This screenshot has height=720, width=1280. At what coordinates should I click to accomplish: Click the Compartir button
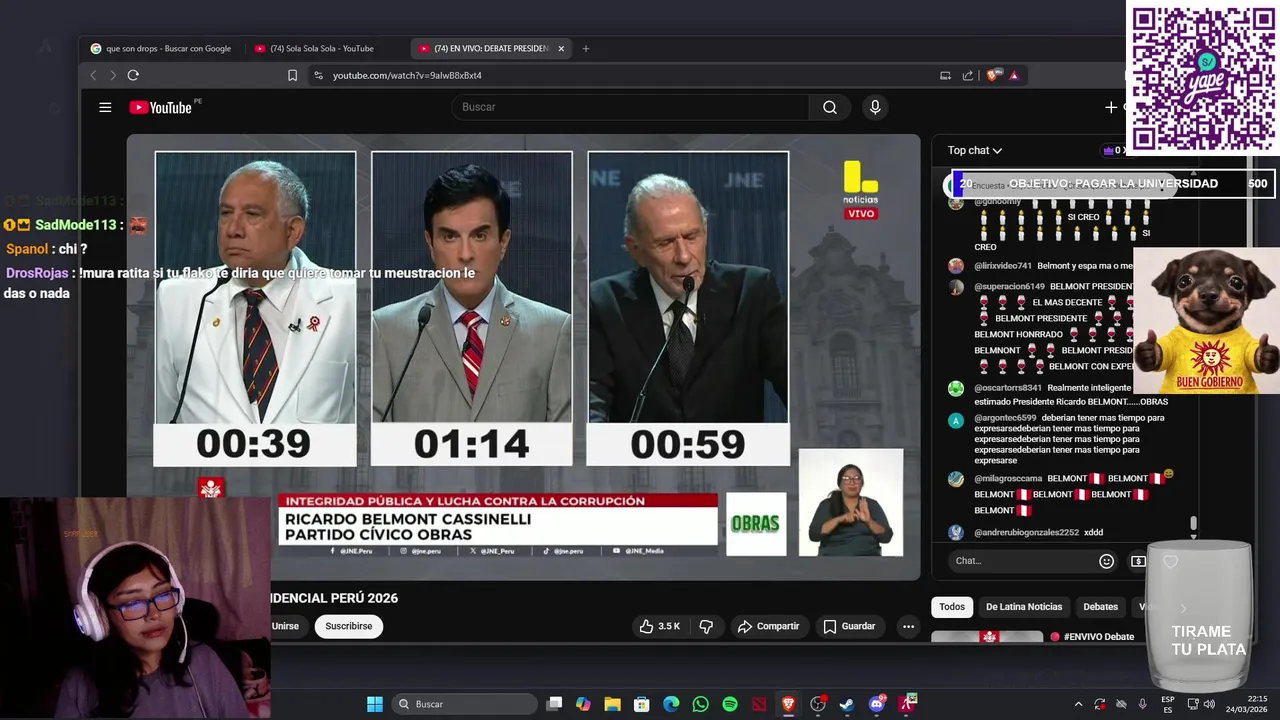click(x=768, y=626)
